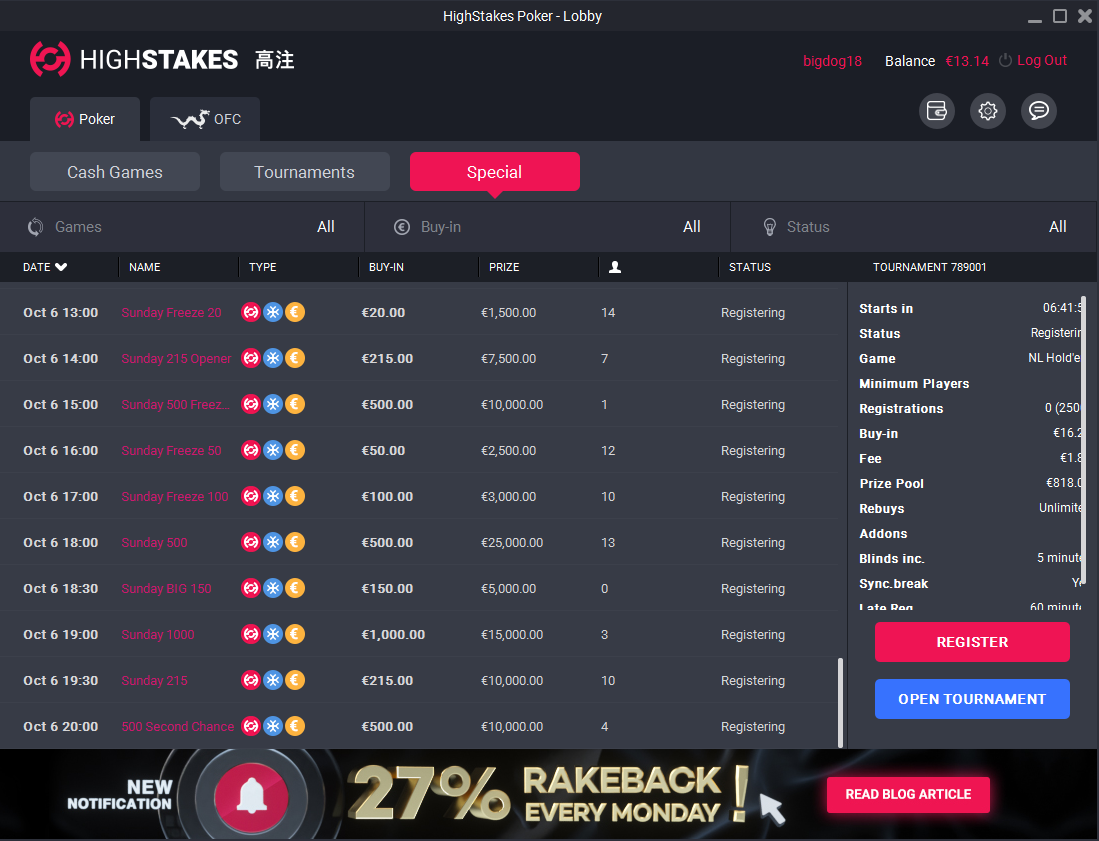Click the 27% Rakeback Every Monday banner
The image size is (1099, 841).
coord(550,795)
